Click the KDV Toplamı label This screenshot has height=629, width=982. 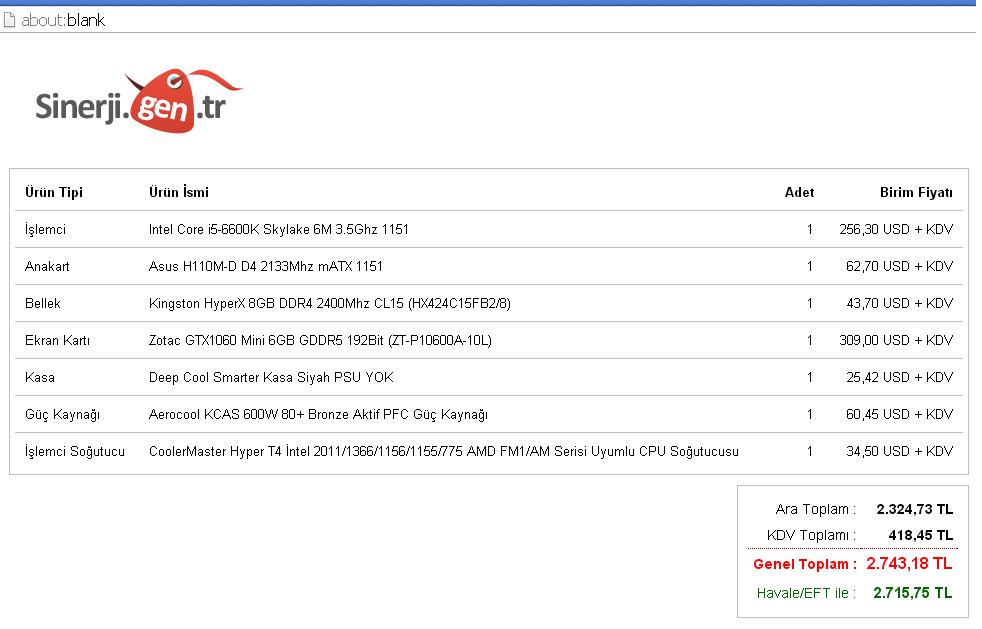click(811, 536)
